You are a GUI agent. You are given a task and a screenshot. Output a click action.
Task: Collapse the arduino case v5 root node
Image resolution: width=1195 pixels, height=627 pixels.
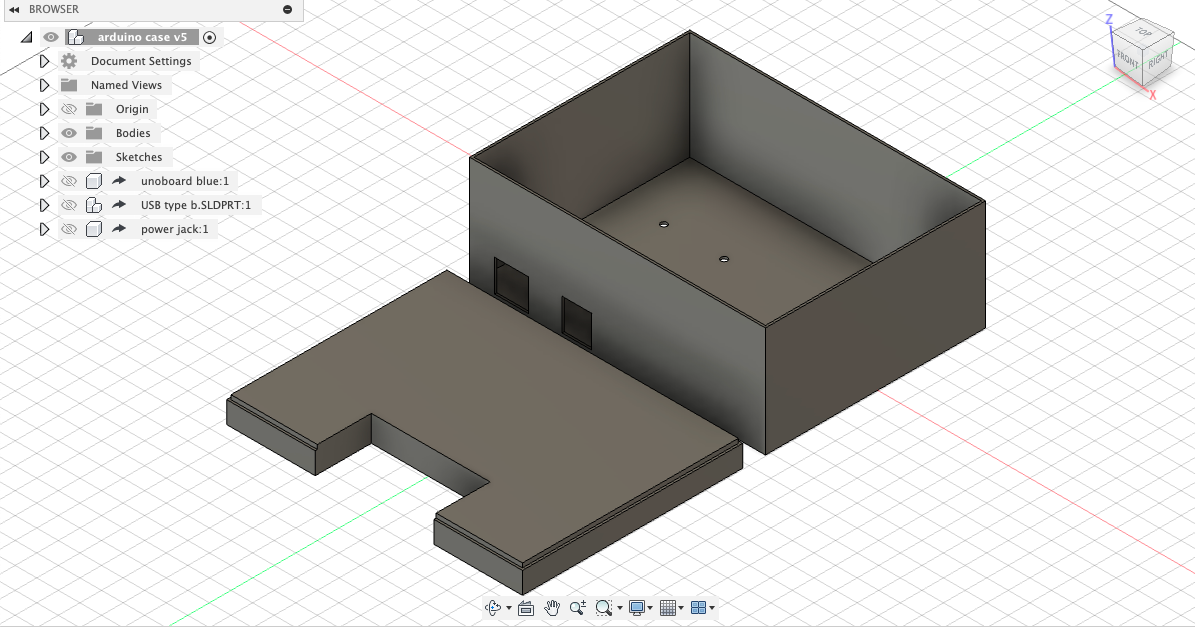coord(26,37)
